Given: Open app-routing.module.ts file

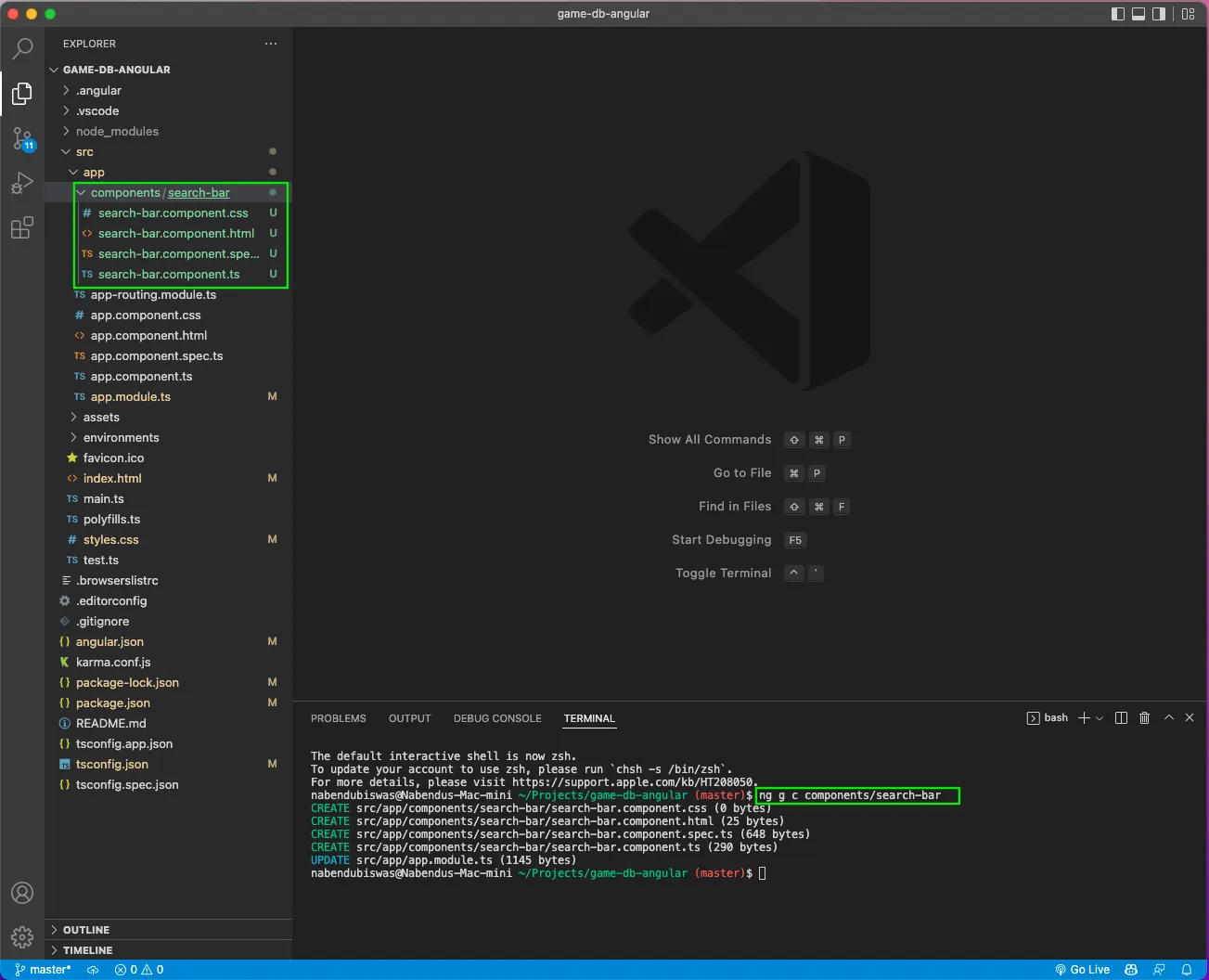Looking at the screenshot, I should [168, 294].
